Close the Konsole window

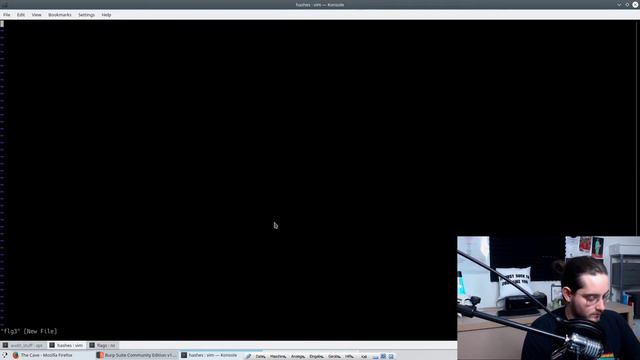coord(635,4)
